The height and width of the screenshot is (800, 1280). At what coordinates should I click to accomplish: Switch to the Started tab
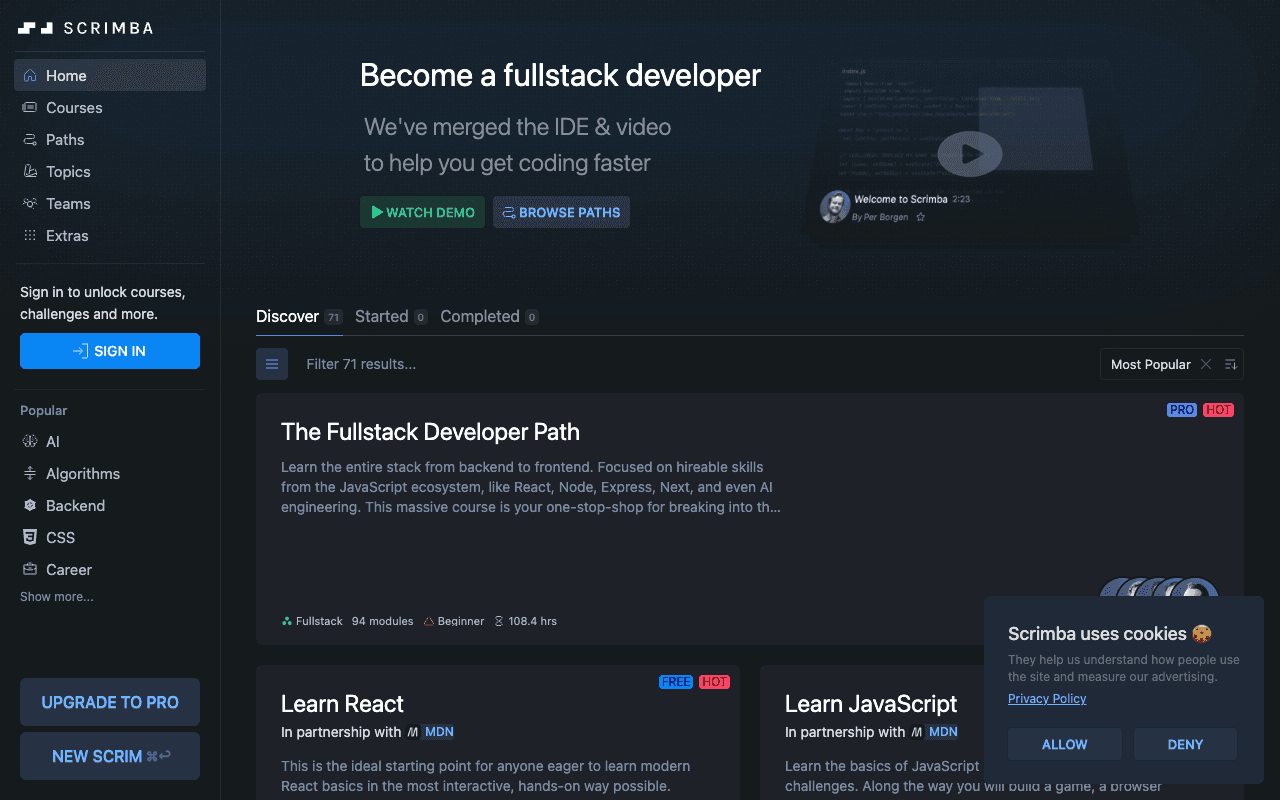[x=391, y=316]
